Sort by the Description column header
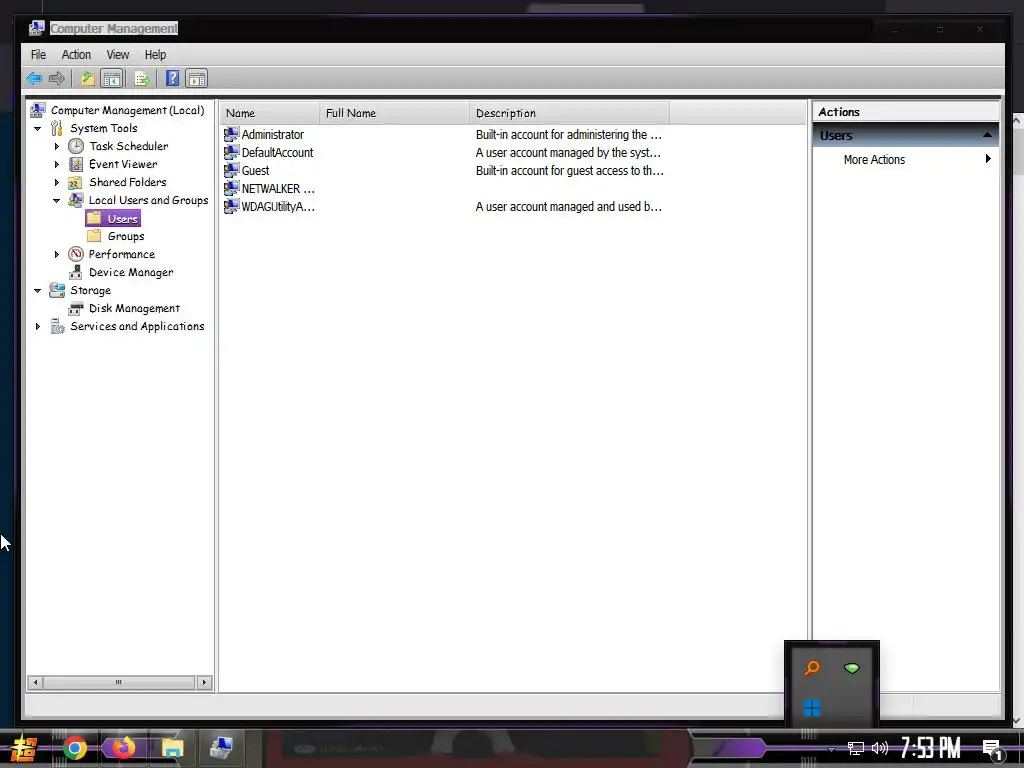This screenshot has width=1024, height=768. [x=569, y=113]
